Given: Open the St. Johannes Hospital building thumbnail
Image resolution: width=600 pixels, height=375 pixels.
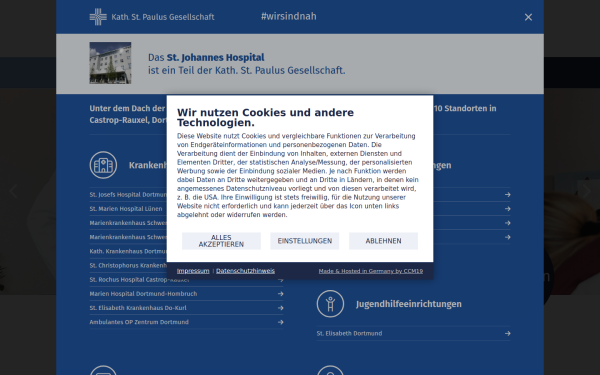Looking at the screenshot, I should (110, 63).
